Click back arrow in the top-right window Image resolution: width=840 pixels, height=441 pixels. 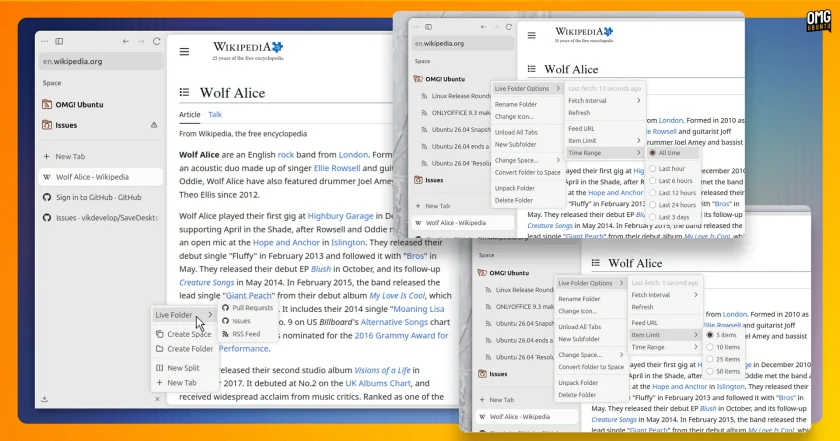[x=484, y=27]
